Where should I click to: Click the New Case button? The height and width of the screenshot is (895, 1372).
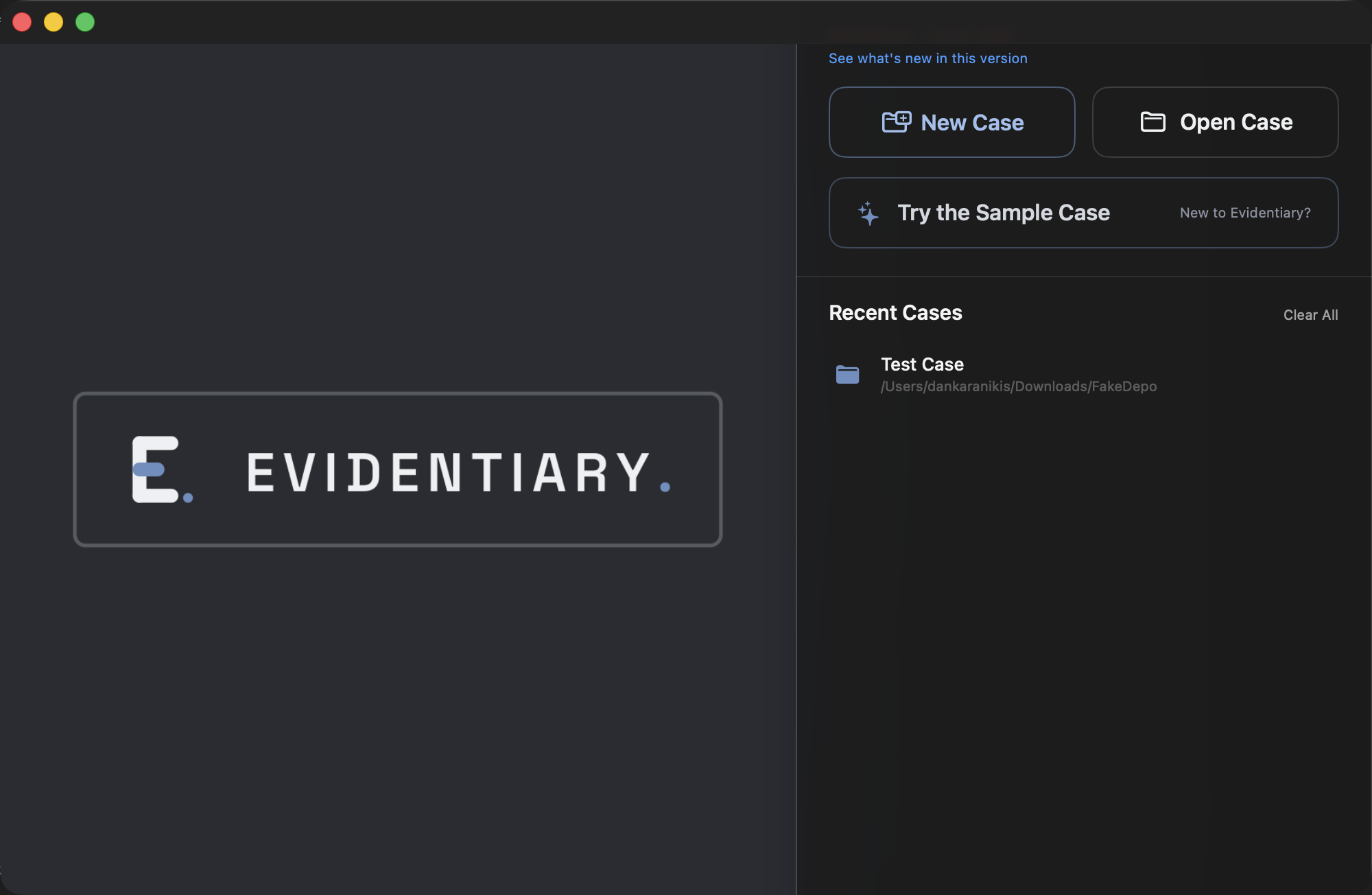point(951,122)
